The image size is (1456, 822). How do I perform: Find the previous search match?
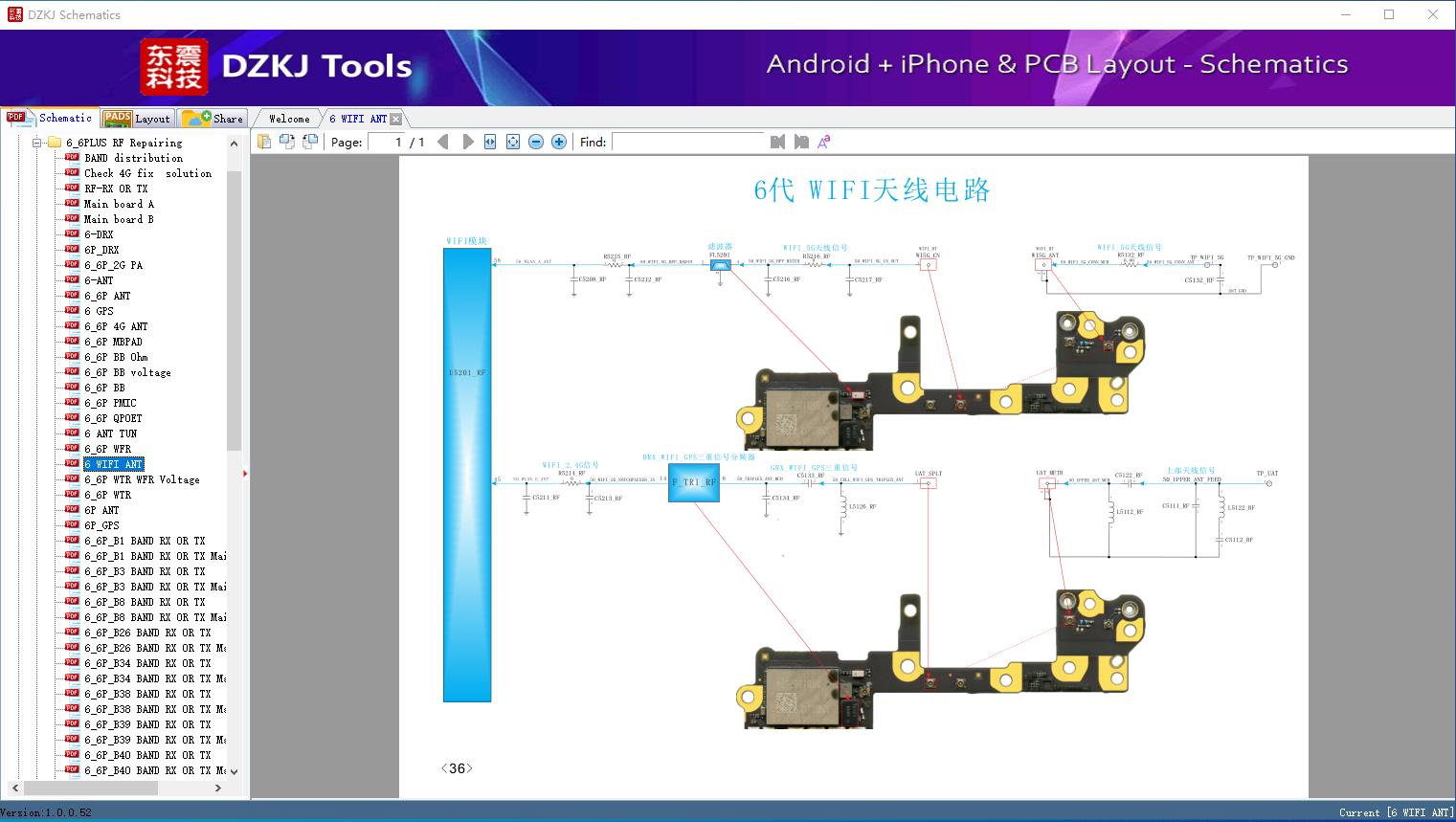point(777,142)
